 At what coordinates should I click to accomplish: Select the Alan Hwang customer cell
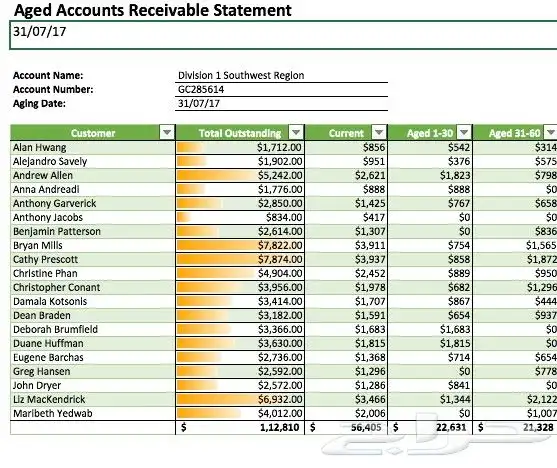coord(93,147)
